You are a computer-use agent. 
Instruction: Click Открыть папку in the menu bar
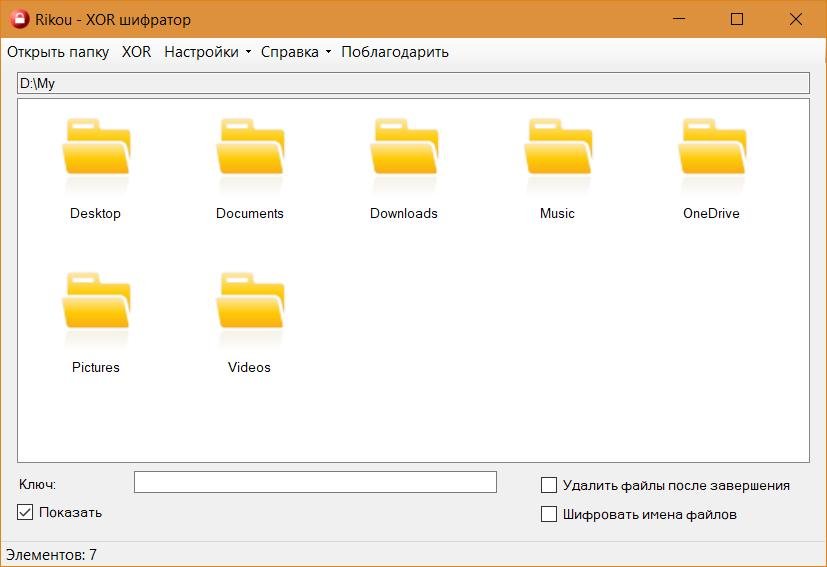tap(58, 52)
